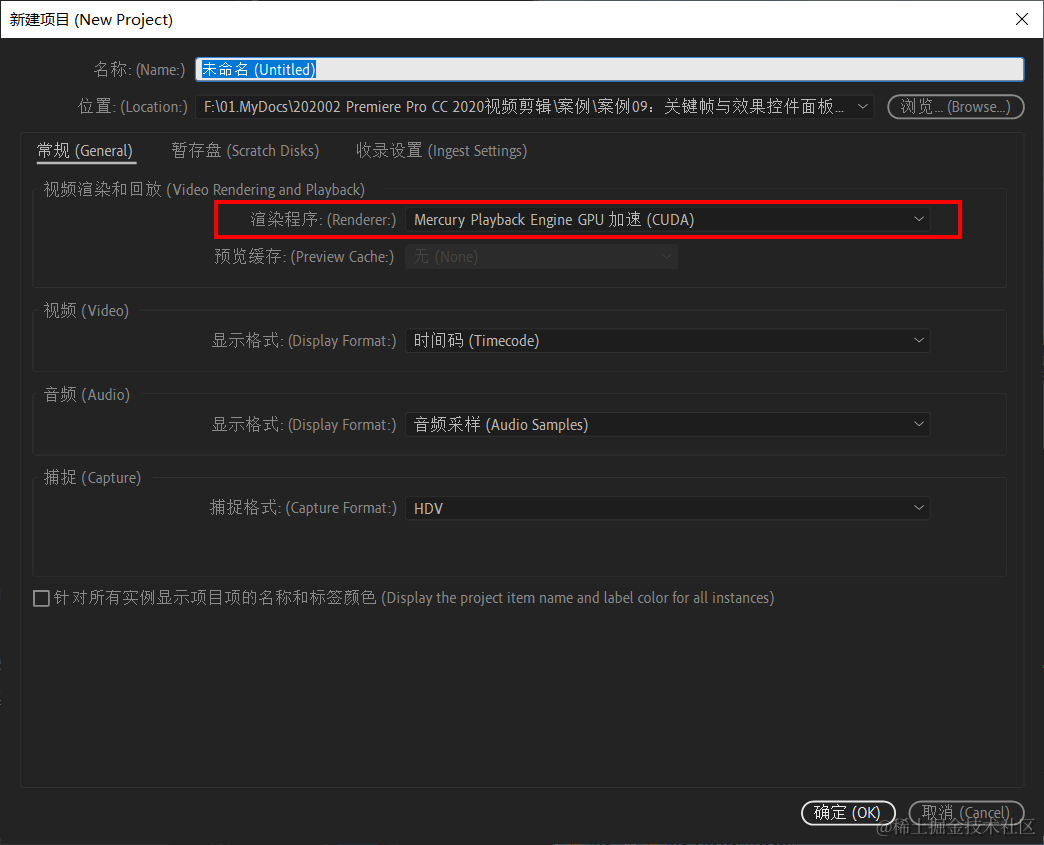Open the Scratch Disks tab
The height and width of the screenshot is (845, 1044).
(245, 150)
